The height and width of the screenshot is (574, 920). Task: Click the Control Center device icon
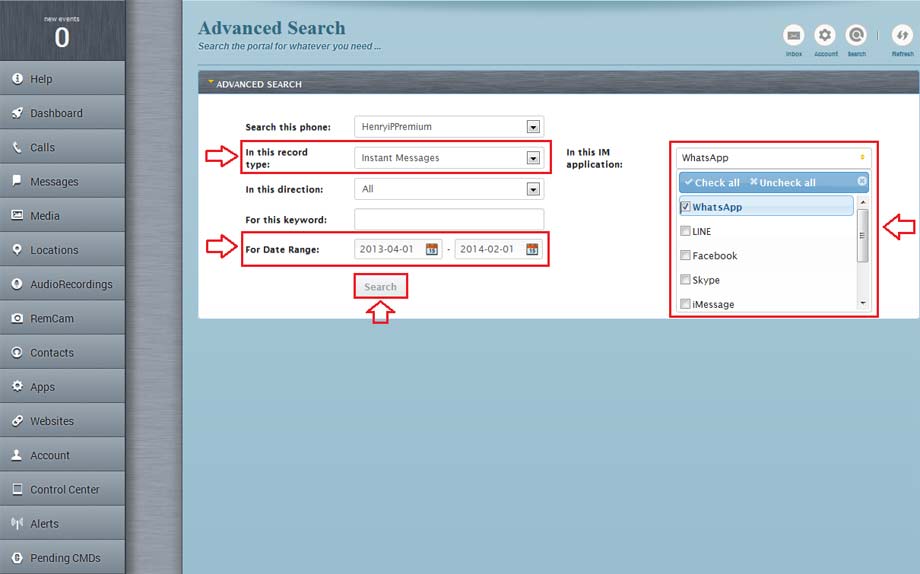click(17, 489)
